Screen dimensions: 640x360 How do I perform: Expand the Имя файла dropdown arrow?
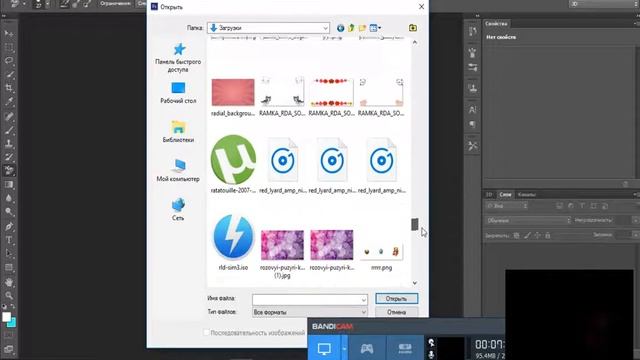coord(363,300)
